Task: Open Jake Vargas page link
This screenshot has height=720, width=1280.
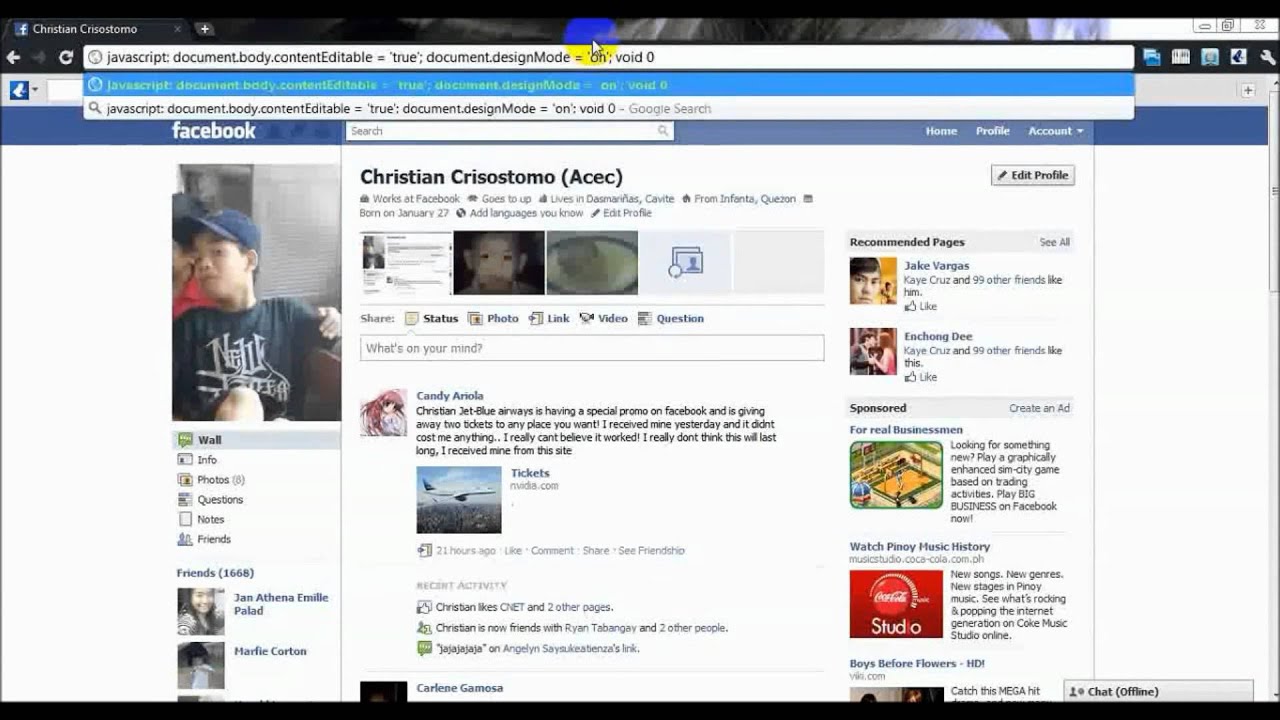Action: 937,266
